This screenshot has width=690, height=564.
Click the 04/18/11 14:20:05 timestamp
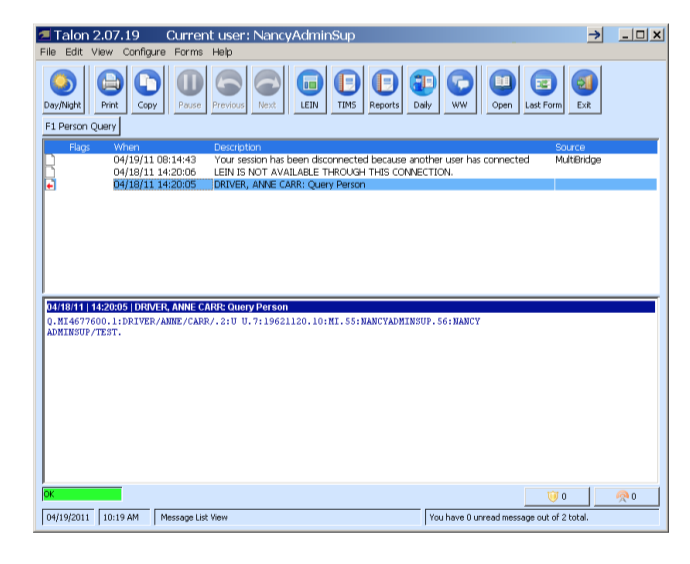[x=154, y=185]
